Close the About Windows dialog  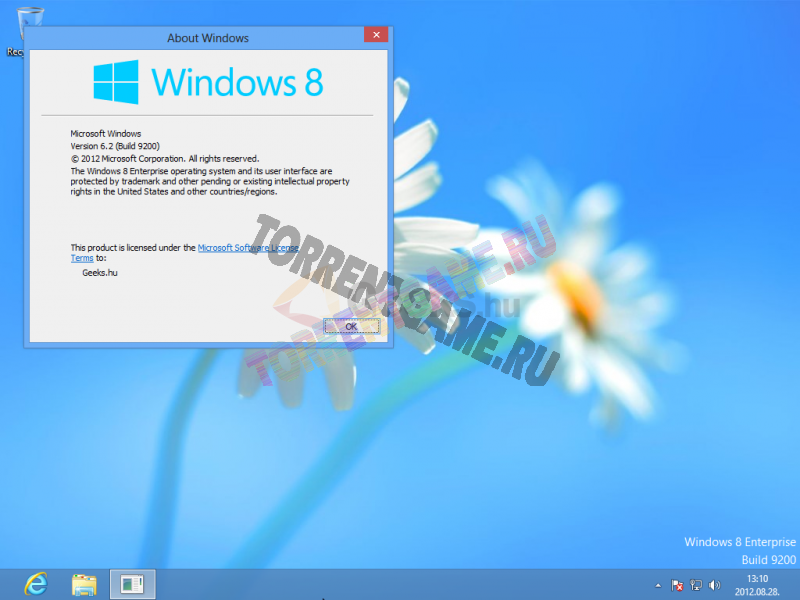pyautogui.click(x=376, y=35)
